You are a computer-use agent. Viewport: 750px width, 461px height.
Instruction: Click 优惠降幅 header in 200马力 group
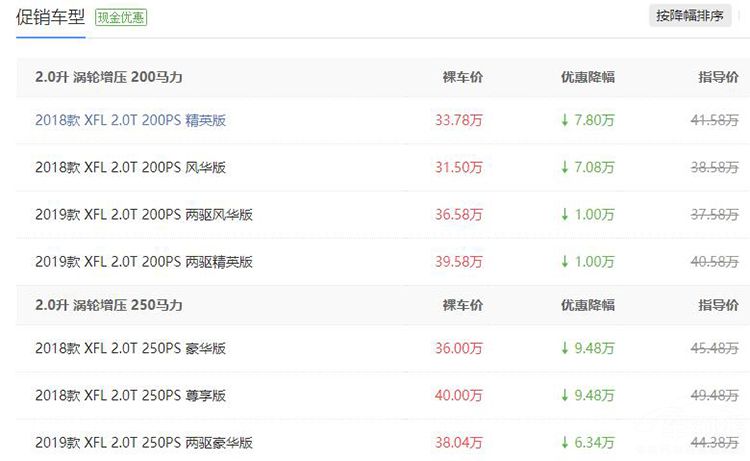click(588, 77)
